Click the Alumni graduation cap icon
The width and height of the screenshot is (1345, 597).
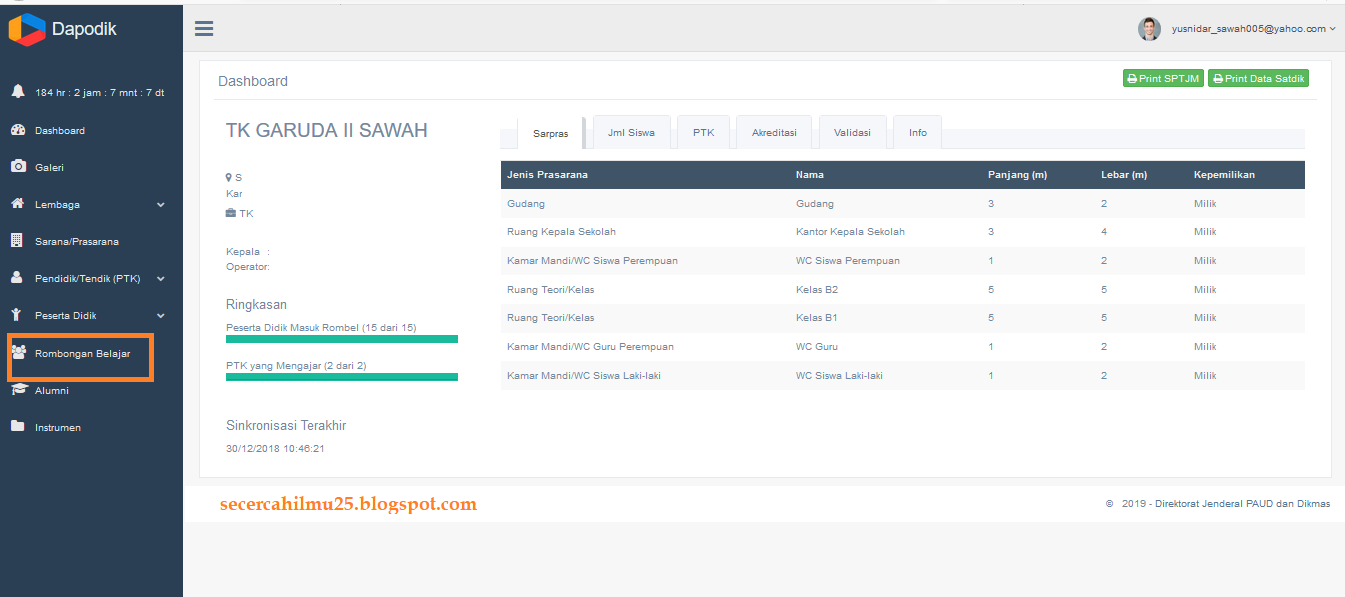click(x=18, y=389)
